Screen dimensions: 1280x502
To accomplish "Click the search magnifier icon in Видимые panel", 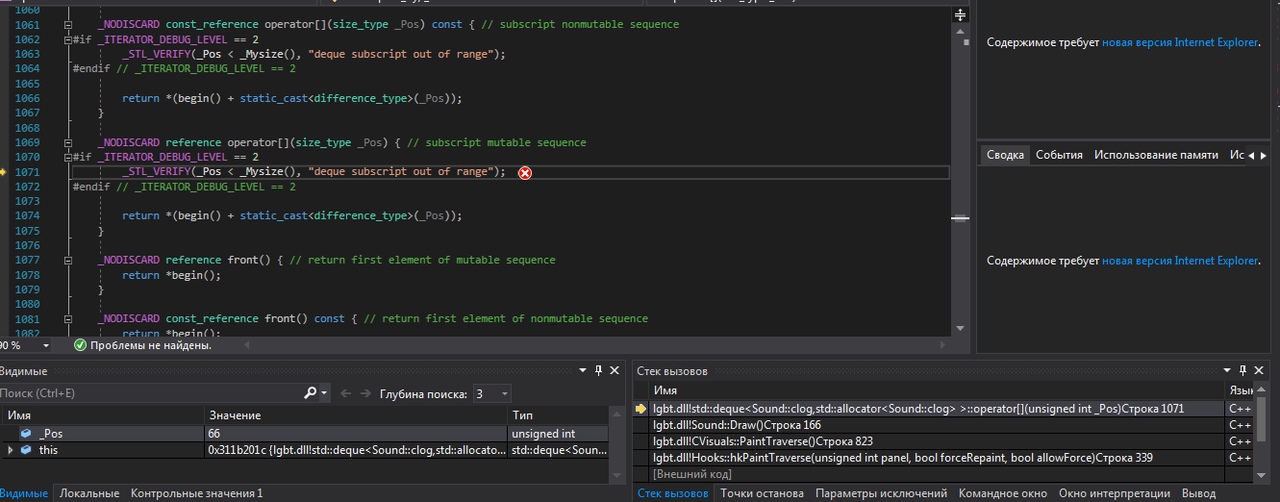I will pos(311,394).
